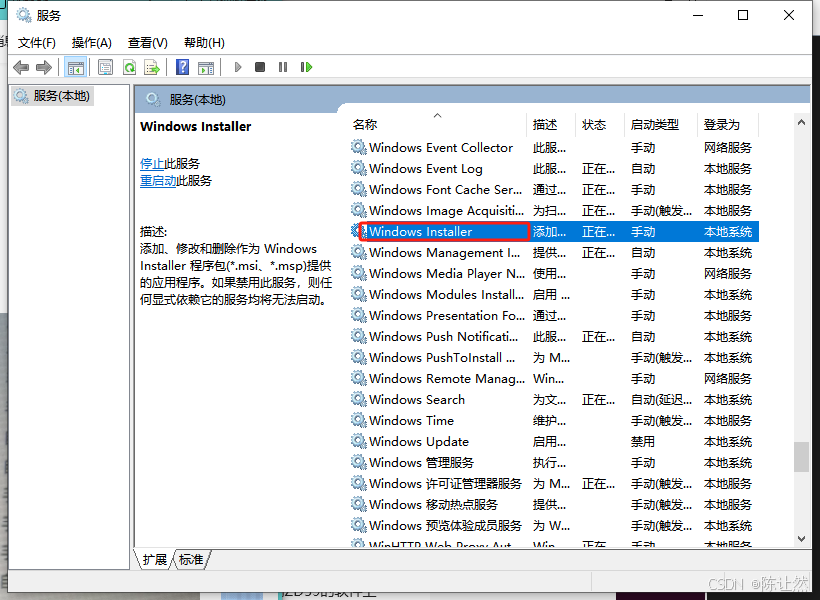Click gear icon of Windows Image Acquisition

coord(358,210)
